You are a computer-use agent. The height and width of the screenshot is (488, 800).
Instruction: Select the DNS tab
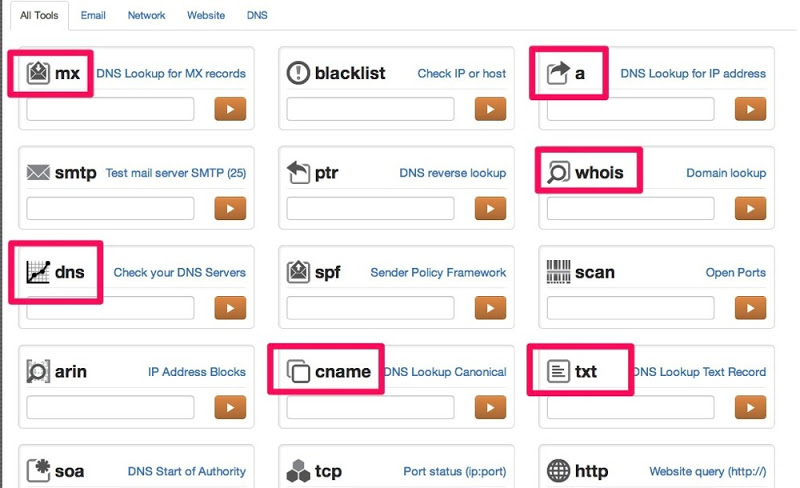coord(257,15)
